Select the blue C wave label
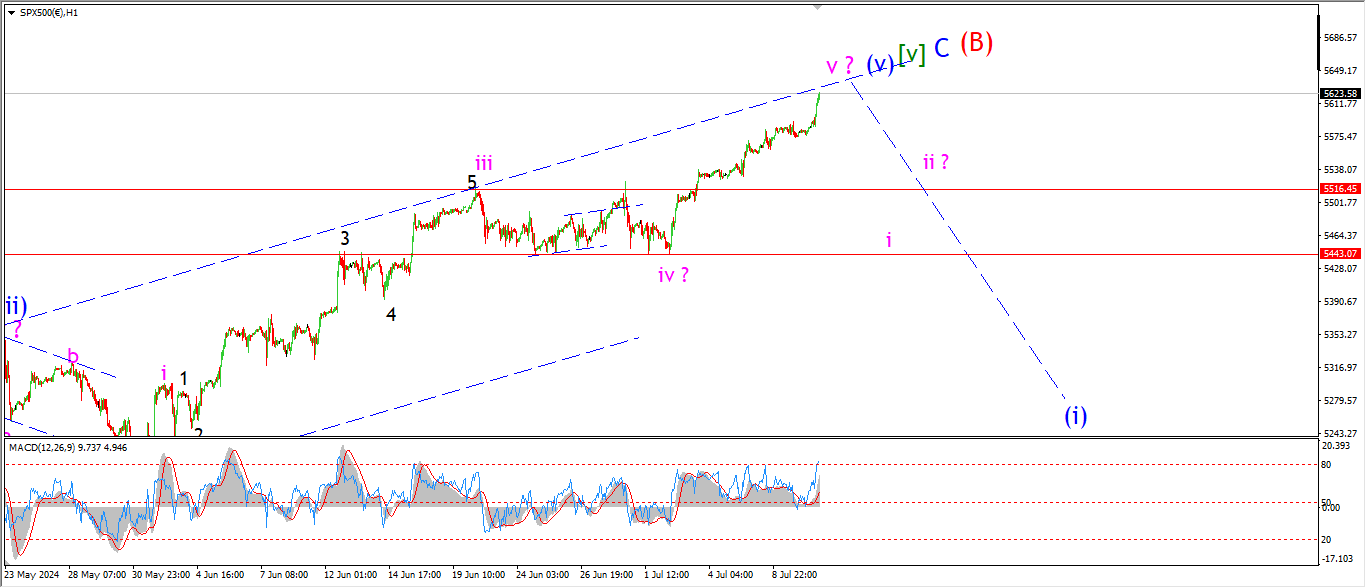 (x=941, y=47)
